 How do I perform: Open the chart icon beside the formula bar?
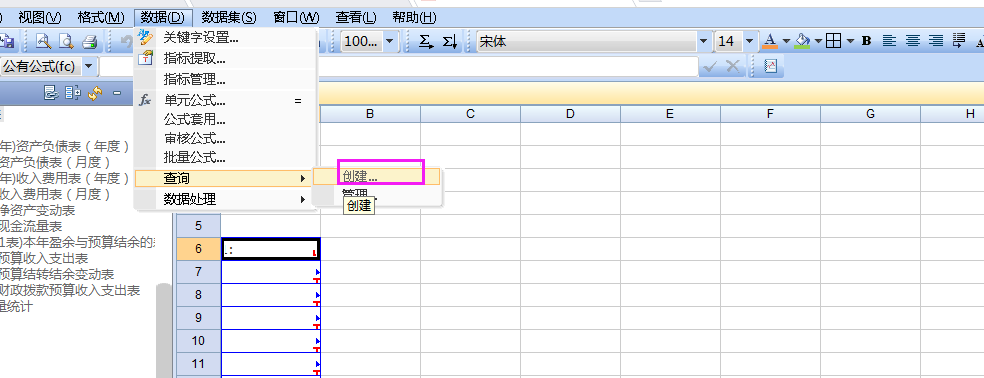click(771, 66)
